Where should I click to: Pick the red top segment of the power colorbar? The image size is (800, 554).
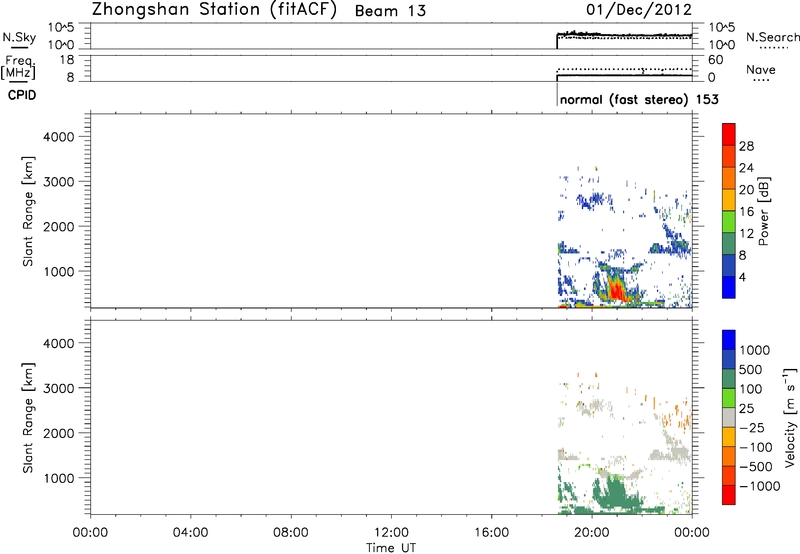[x=729, y=134]
